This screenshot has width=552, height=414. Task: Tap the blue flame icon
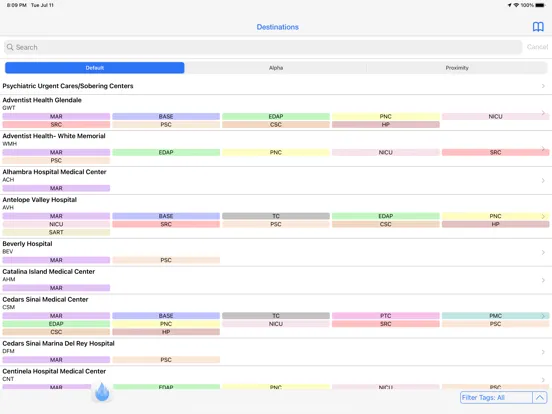[102, 392]
